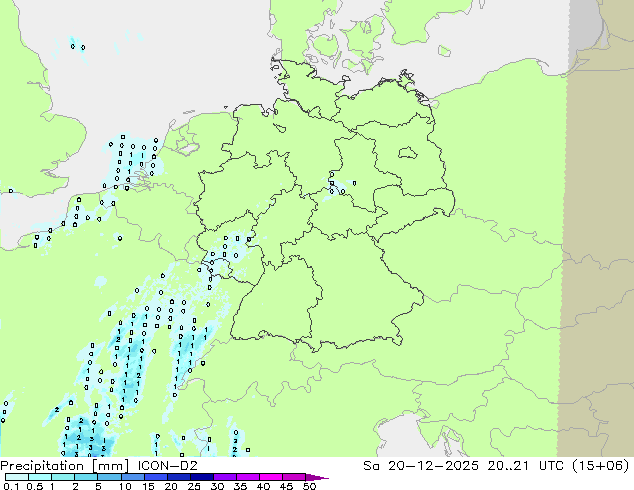
Task: Click the 20–25 mm dark blue legend swatch
Action: tap(178, 477)
